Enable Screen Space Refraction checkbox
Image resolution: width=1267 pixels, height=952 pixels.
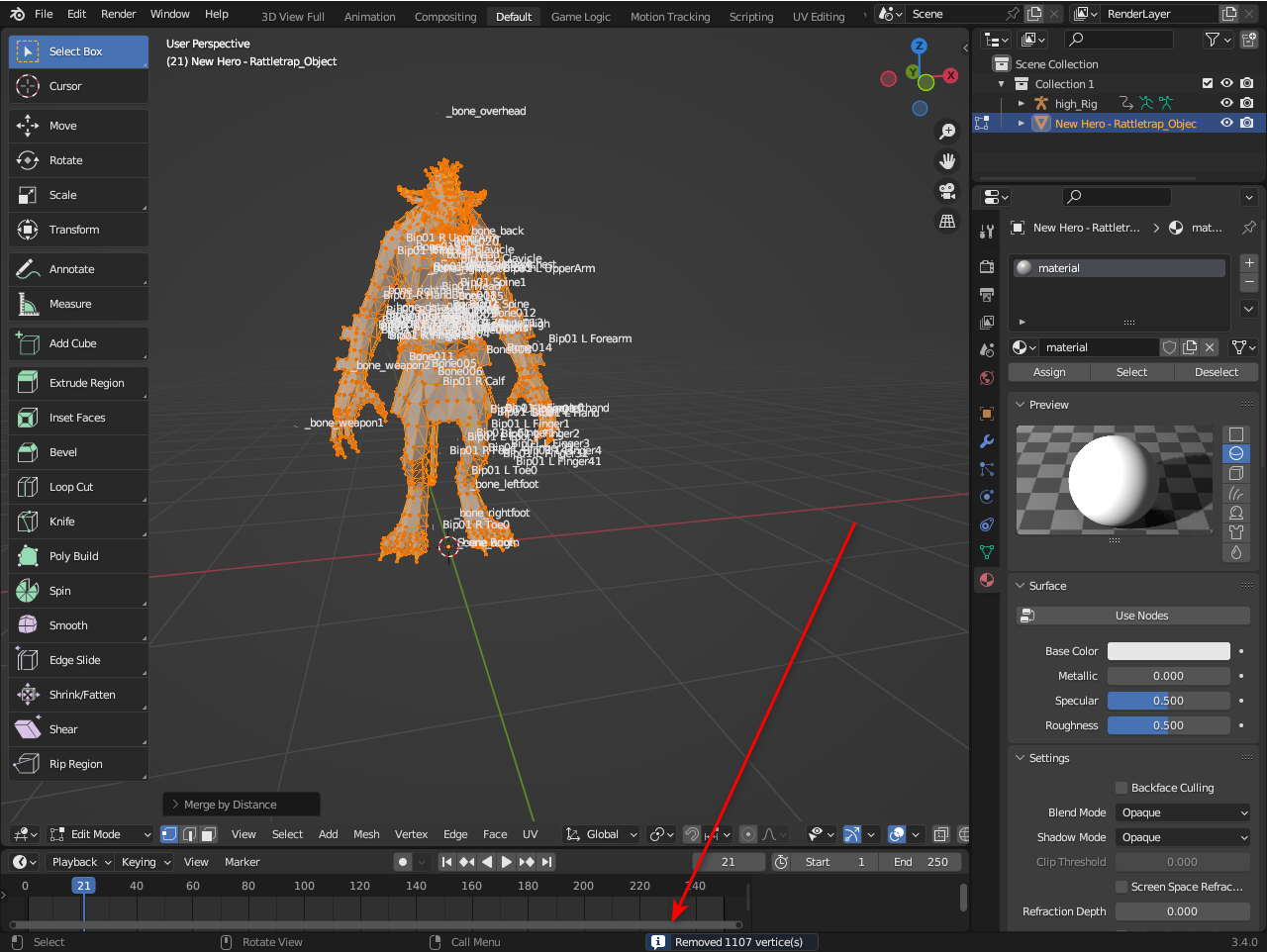pos(1121,887)
